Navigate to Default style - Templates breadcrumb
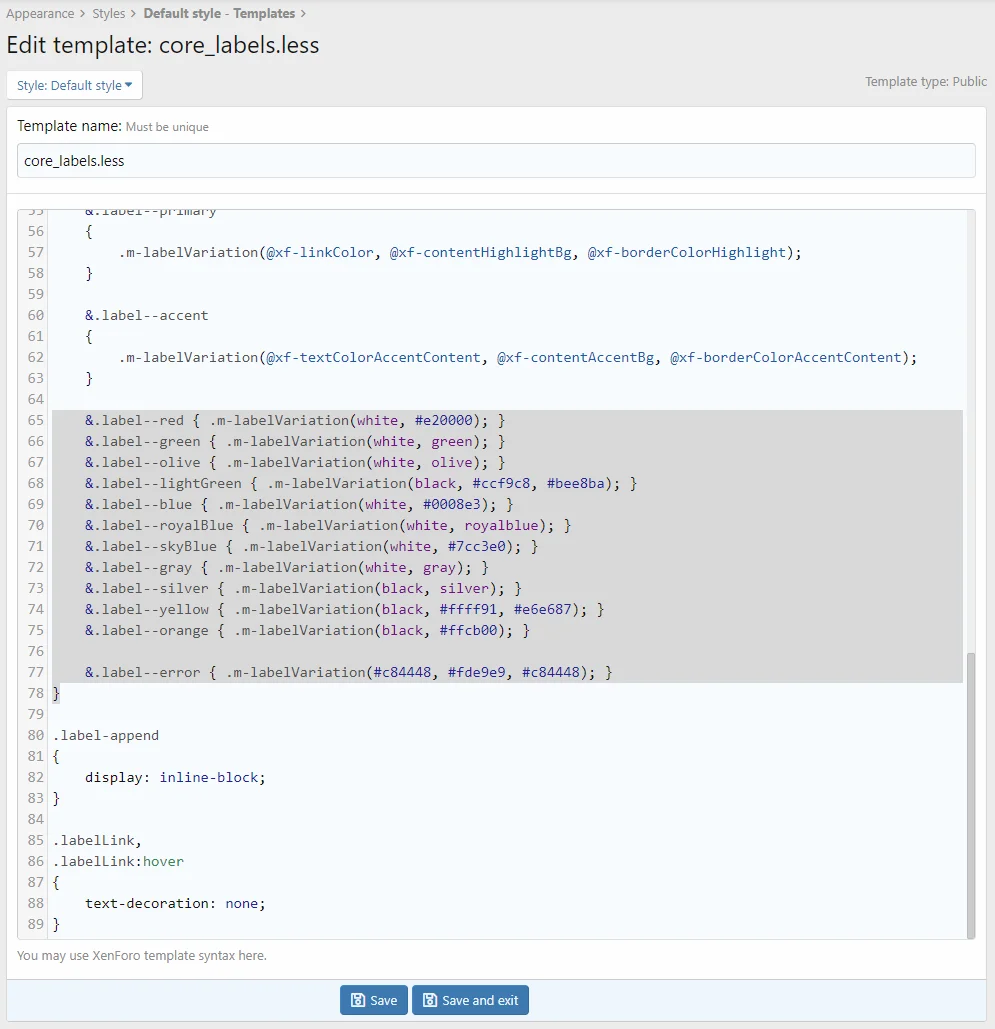 [219, 14]
